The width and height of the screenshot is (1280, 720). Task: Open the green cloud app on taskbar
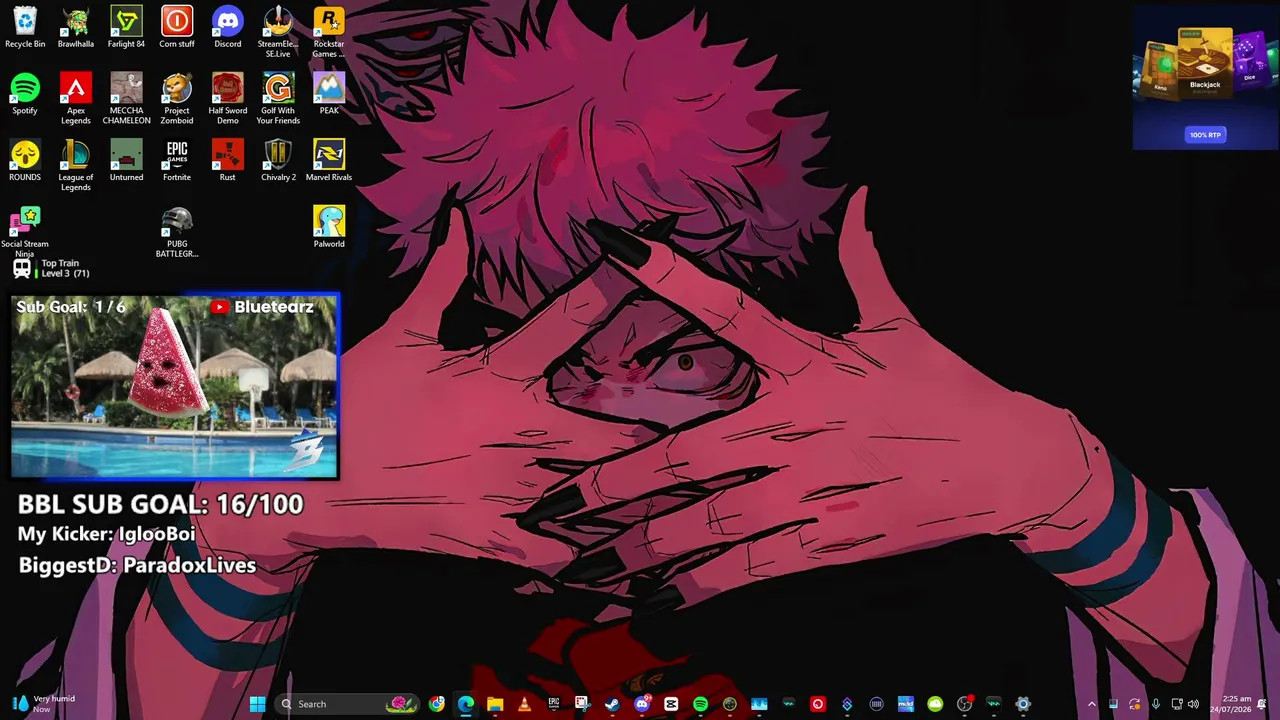(x=935, y=704)
